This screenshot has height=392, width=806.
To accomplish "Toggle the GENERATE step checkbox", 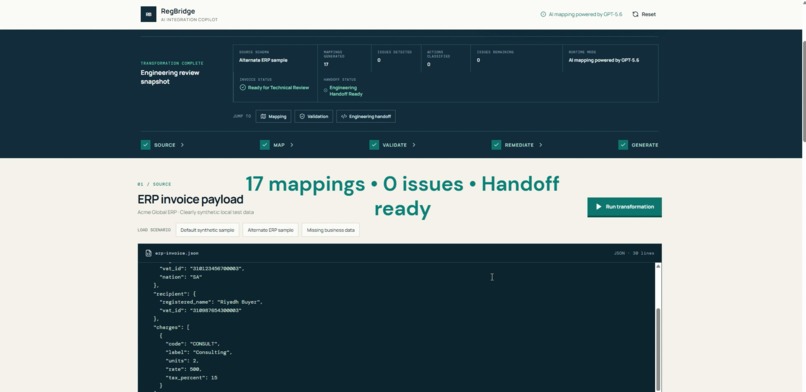I will [x=623, y=145].
